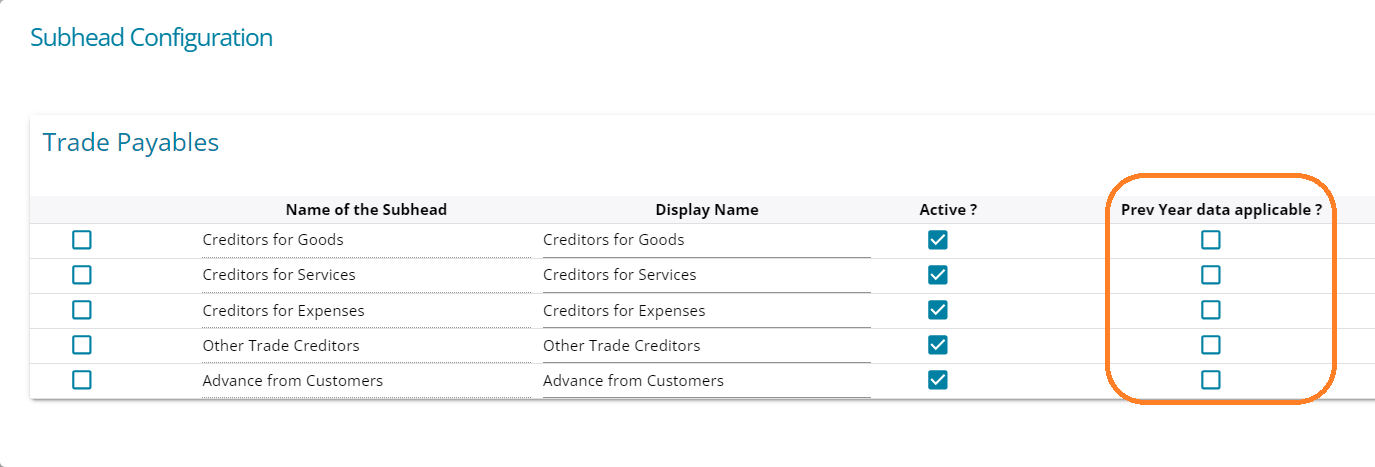This screenshot has height=467, width=1375.
Task: Uncheck Active for Creditors for Services
Action: 938,275
